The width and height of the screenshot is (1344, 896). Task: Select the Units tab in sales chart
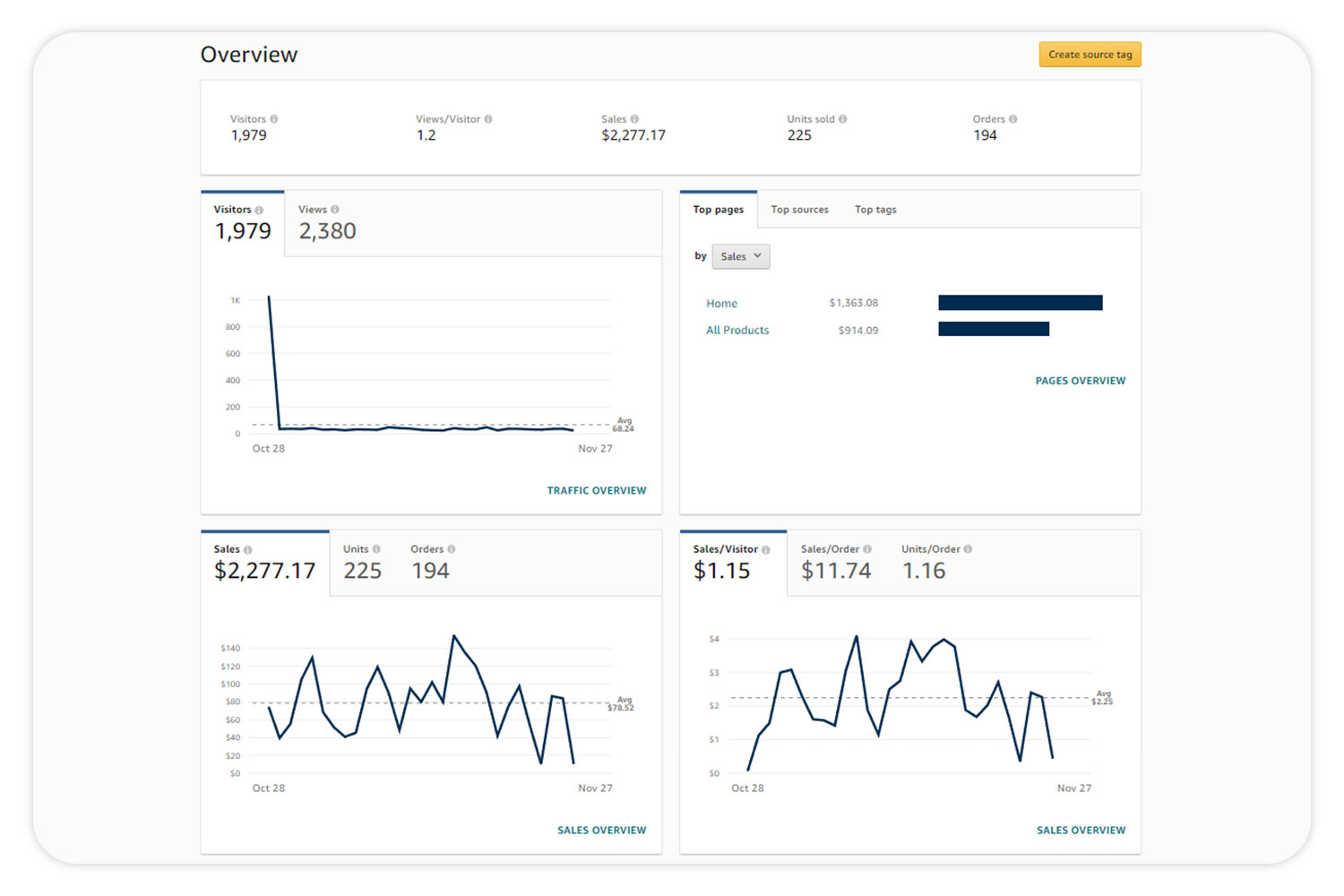tap(362, 563)
